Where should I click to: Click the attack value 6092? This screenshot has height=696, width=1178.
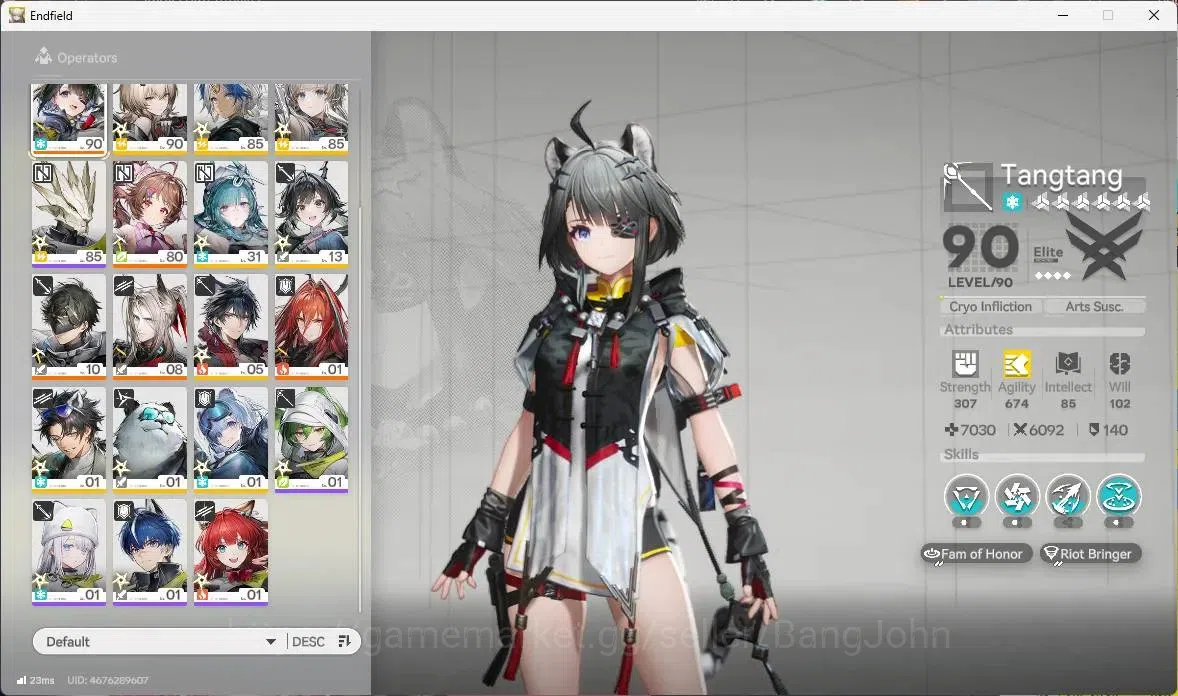click(1038, 430)
